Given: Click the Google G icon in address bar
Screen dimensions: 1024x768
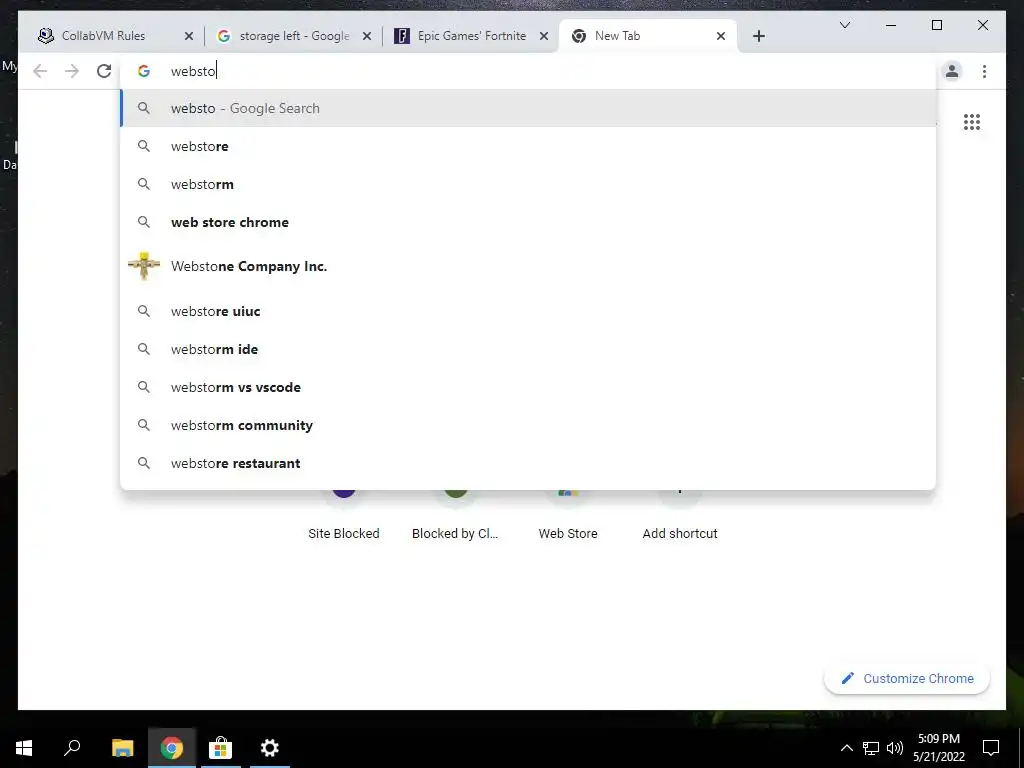Looking at the screenshot, I should click(144, 71).
